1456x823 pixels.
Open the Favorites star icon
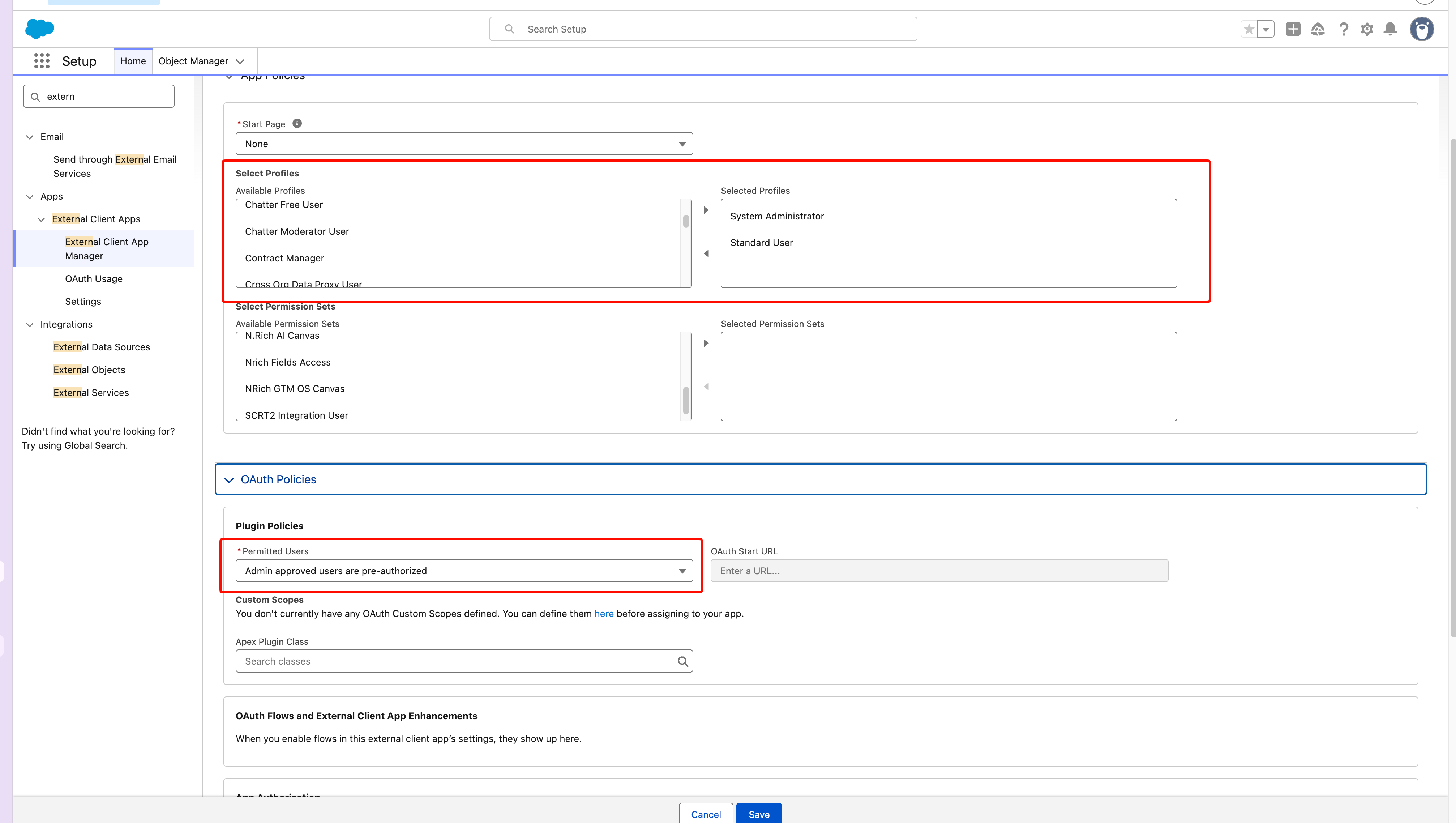point(1249,29)
